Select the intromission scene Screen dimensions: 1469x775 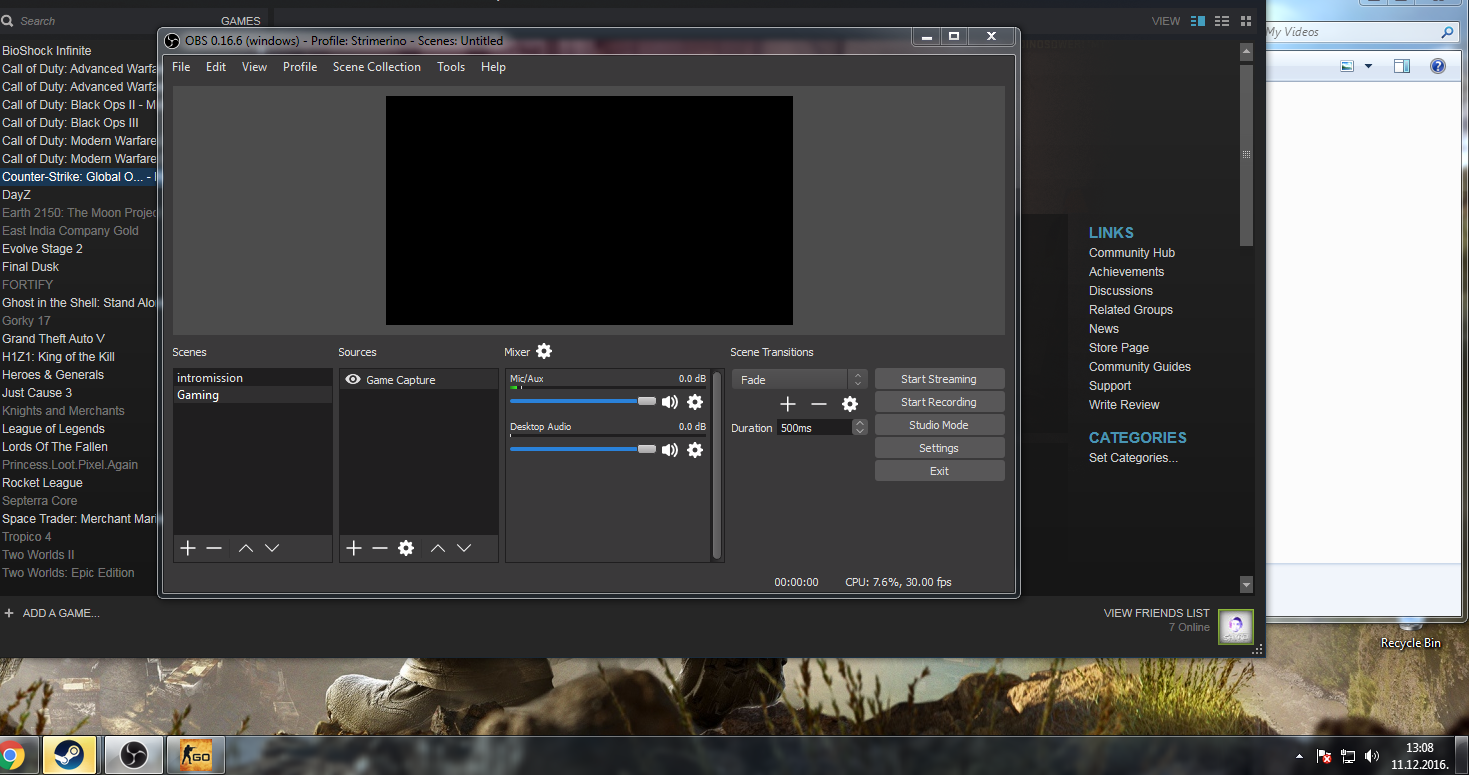tap(253, 378)
